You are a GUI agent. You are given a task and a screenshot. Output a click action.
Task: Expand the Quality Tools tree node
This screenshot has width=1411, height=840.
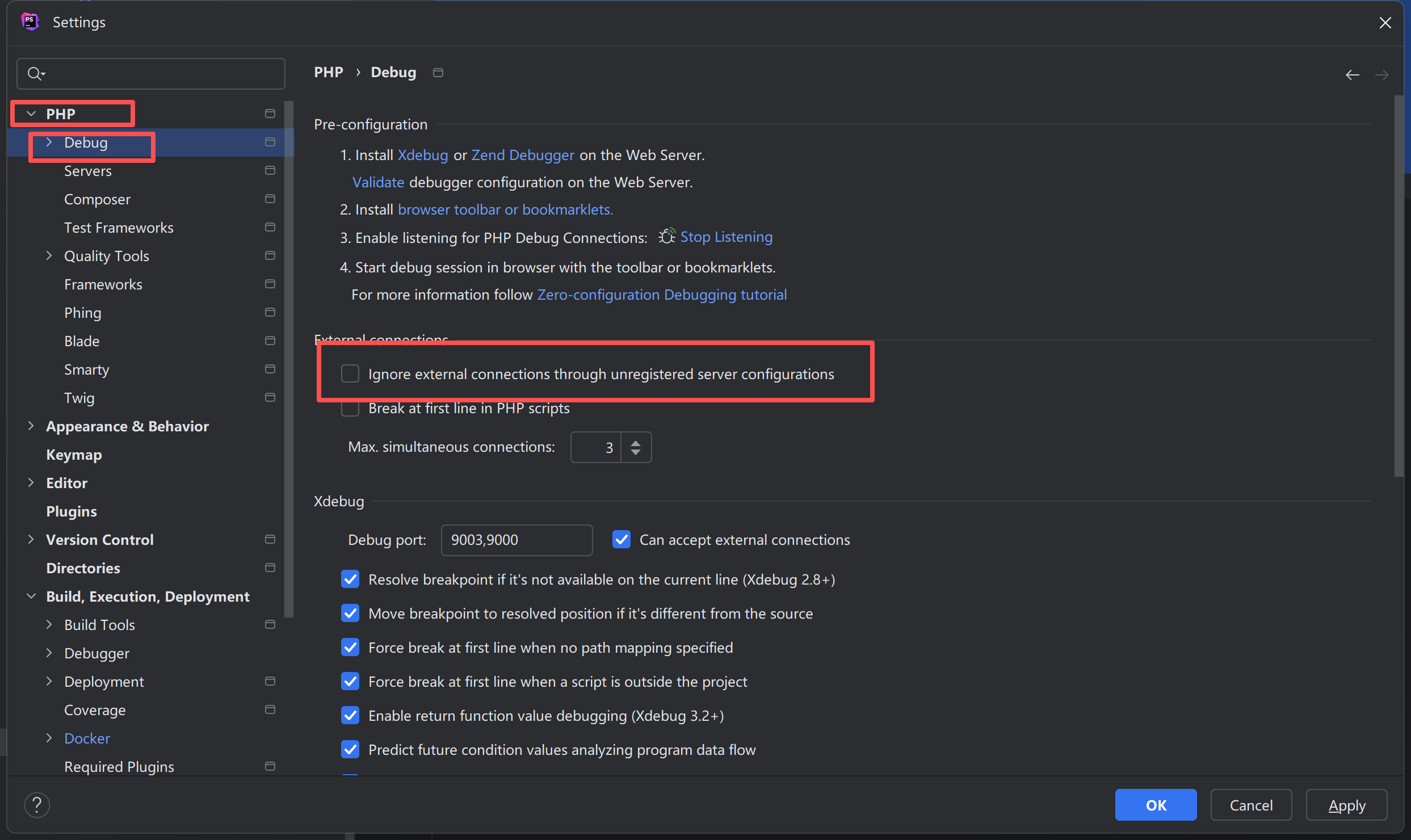tap(49, 256)
